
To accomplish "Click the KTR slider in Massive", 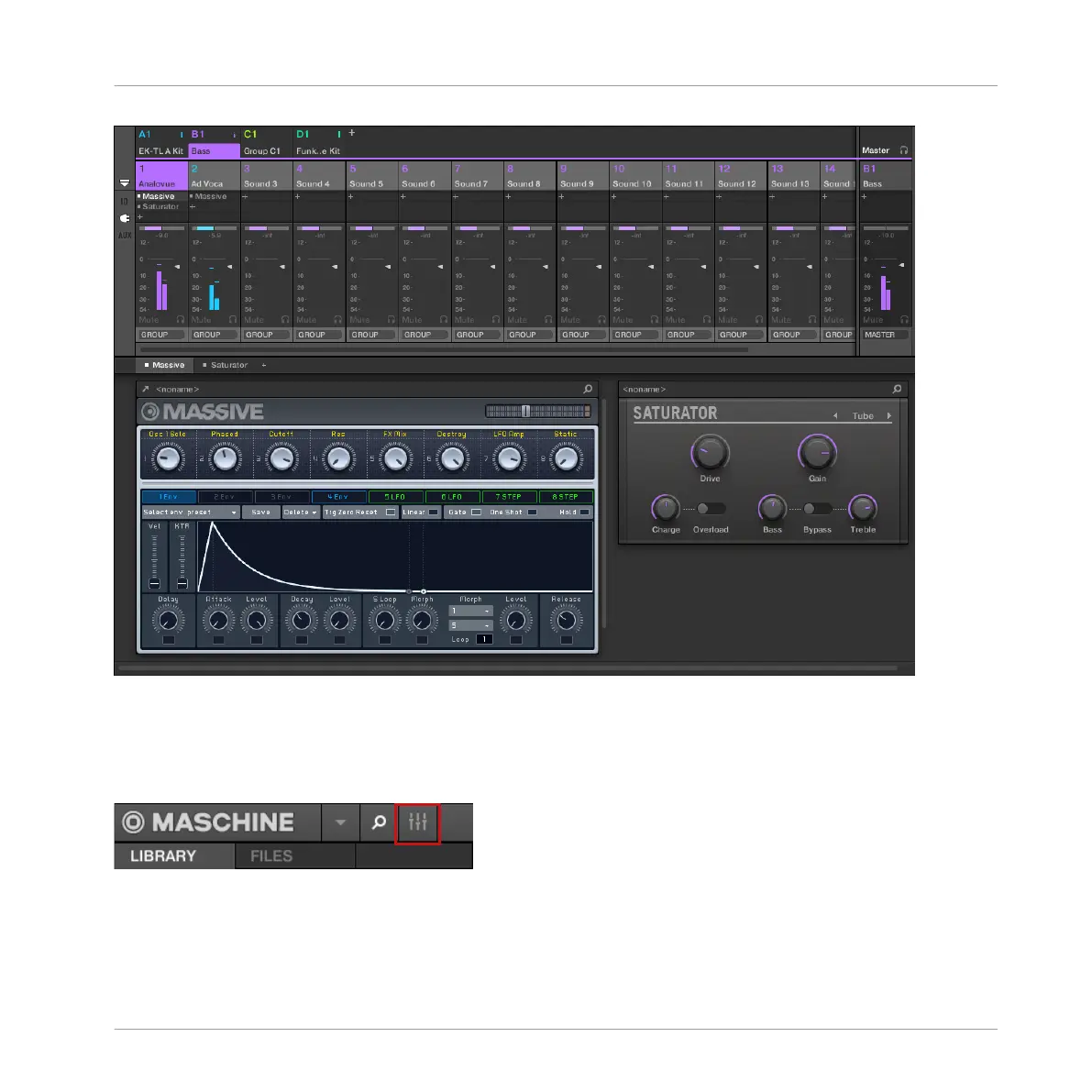I will [182, 559].
